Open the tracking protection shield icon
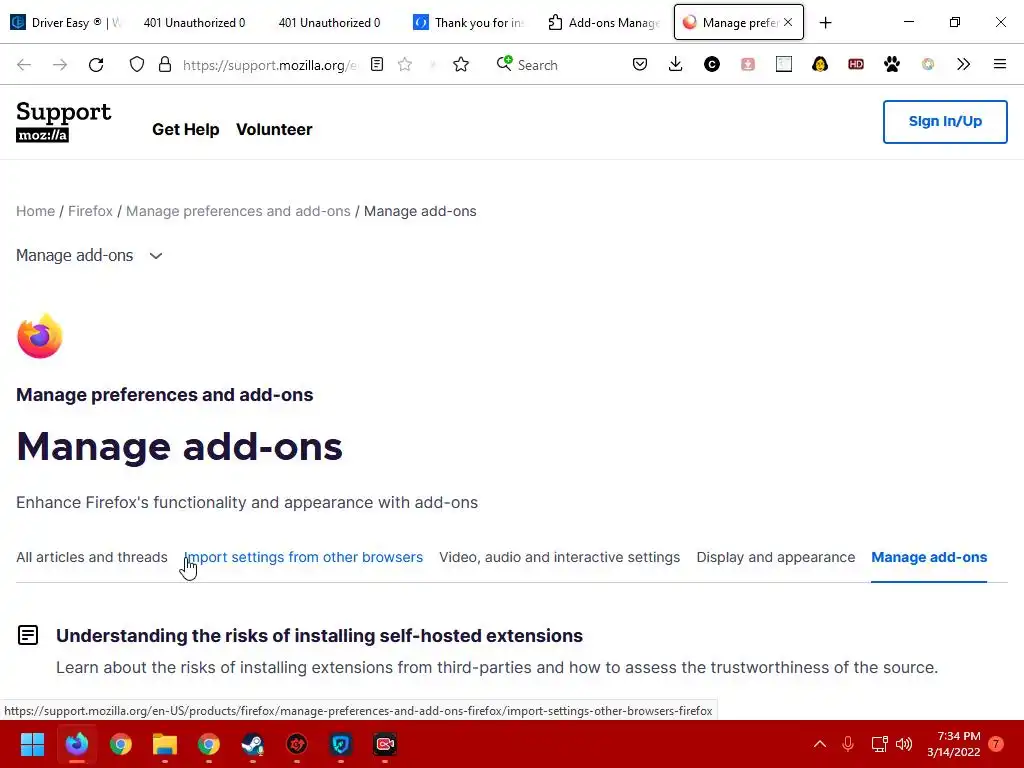Viewport: 1024px width, 768px height. 136,65
